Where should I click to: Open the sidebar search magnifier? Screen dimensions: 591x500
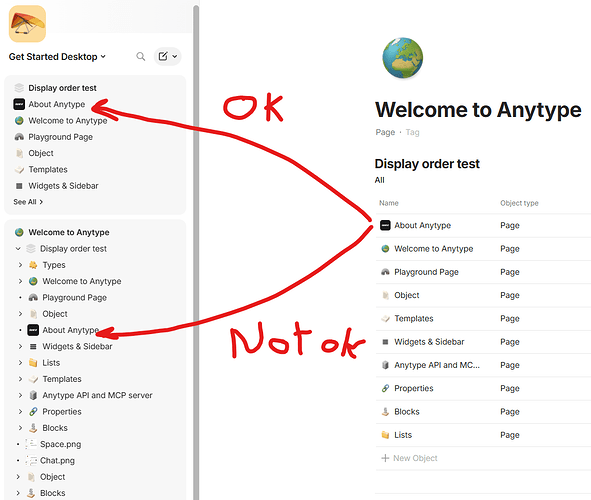point(141,57)
